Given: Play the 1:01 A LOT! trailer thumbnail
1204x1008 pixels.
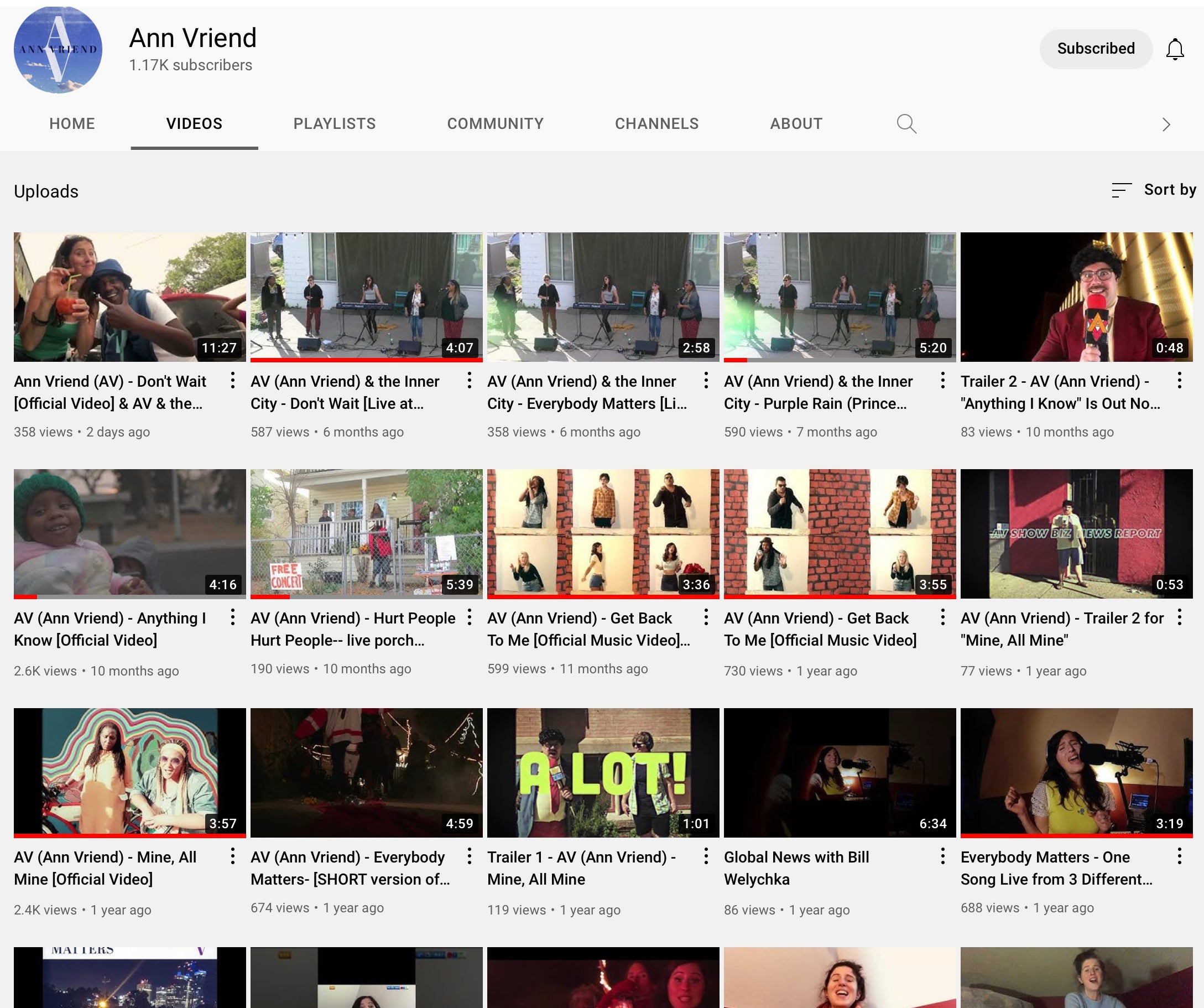Looking at the screenshot, I should tap(603, 773).
